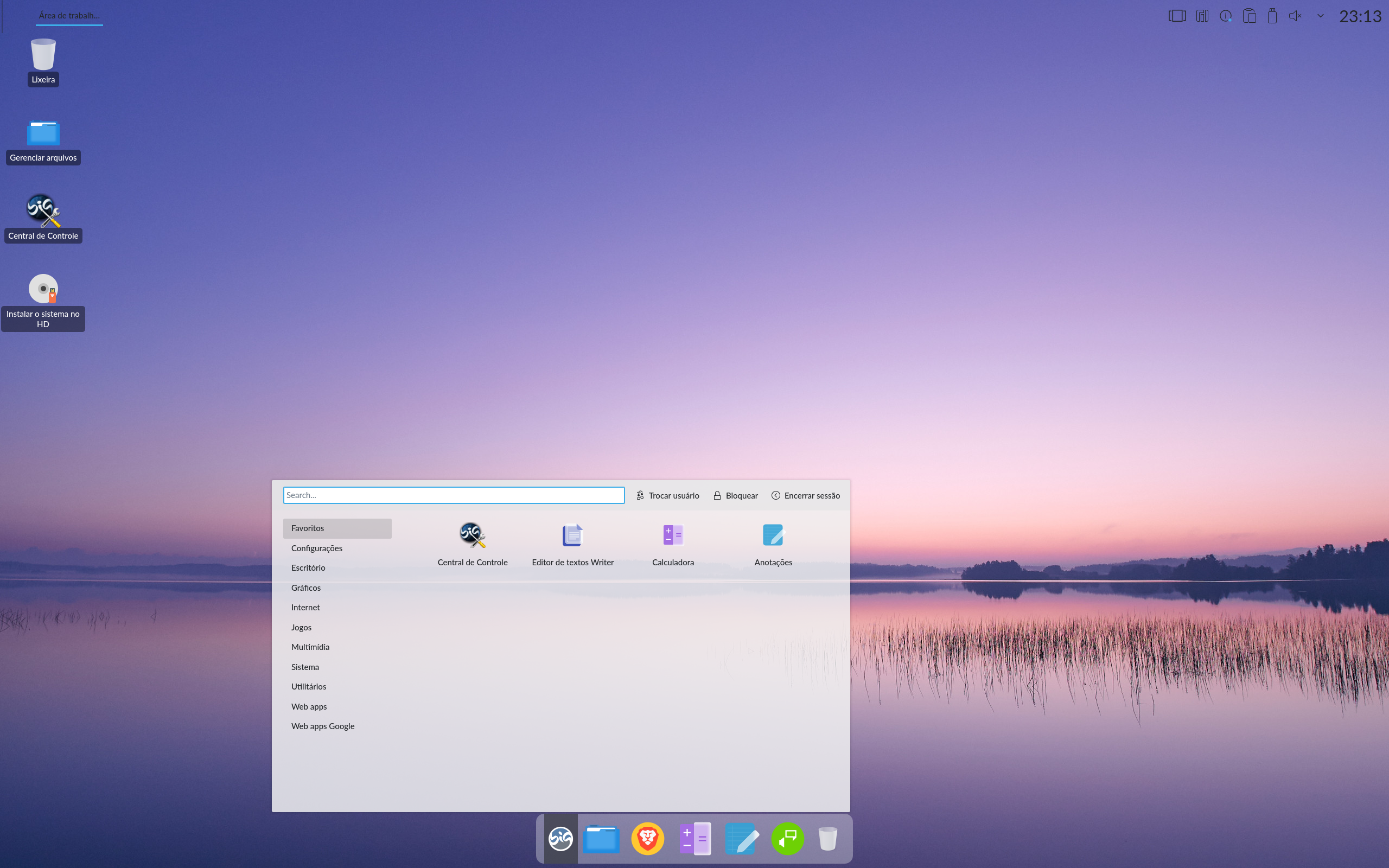The width and height of the screenshot is (1389, 868).
Task: Click the USB removable device tray icon
Action: pos(1272,16)
